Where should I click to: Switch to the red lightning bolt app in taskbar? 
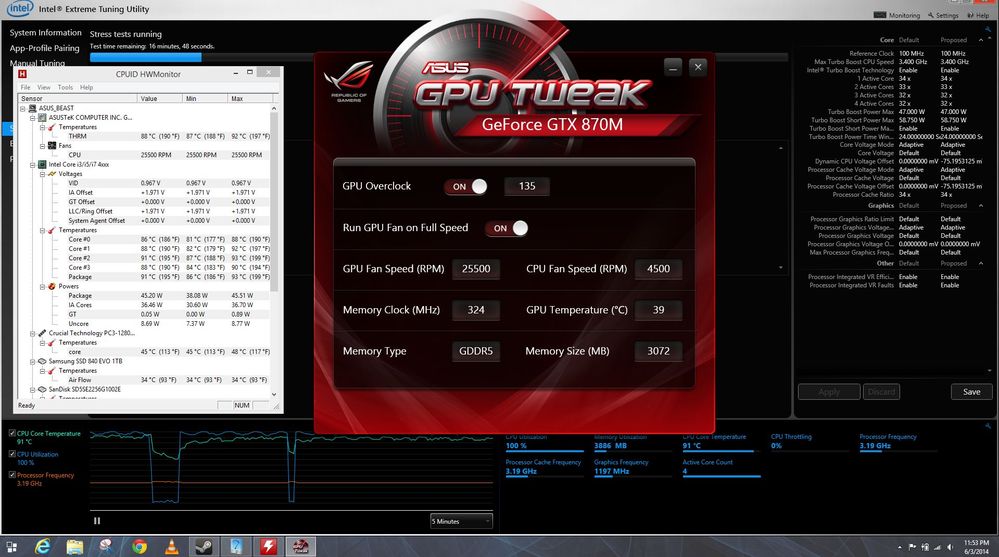pyautogui.click(x=268, y=546)
